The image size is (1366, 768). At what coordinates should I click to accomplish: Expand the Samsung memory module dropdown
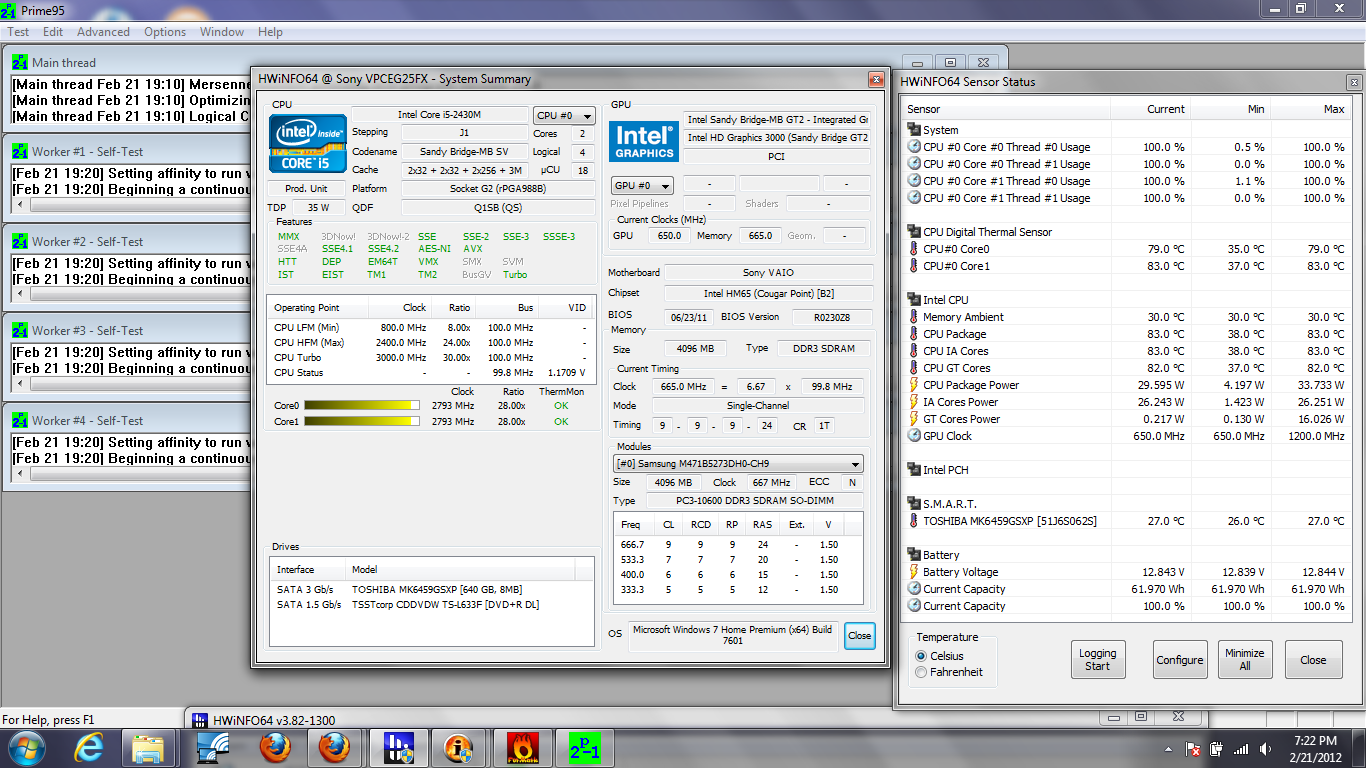[738, 464]
